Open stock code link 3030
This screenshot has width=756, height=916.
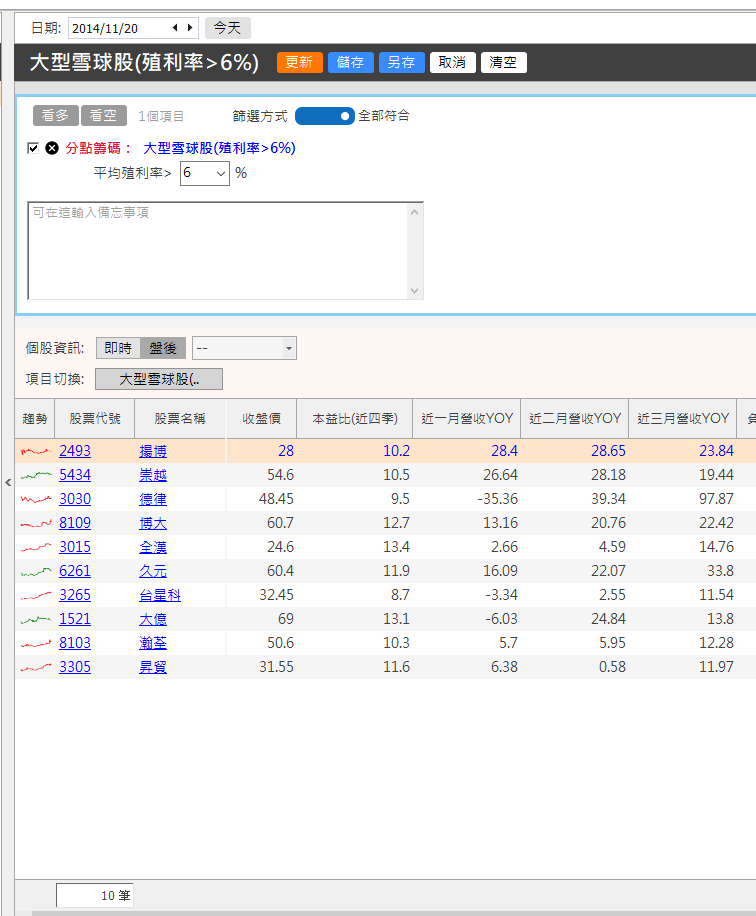click(75, 499)
